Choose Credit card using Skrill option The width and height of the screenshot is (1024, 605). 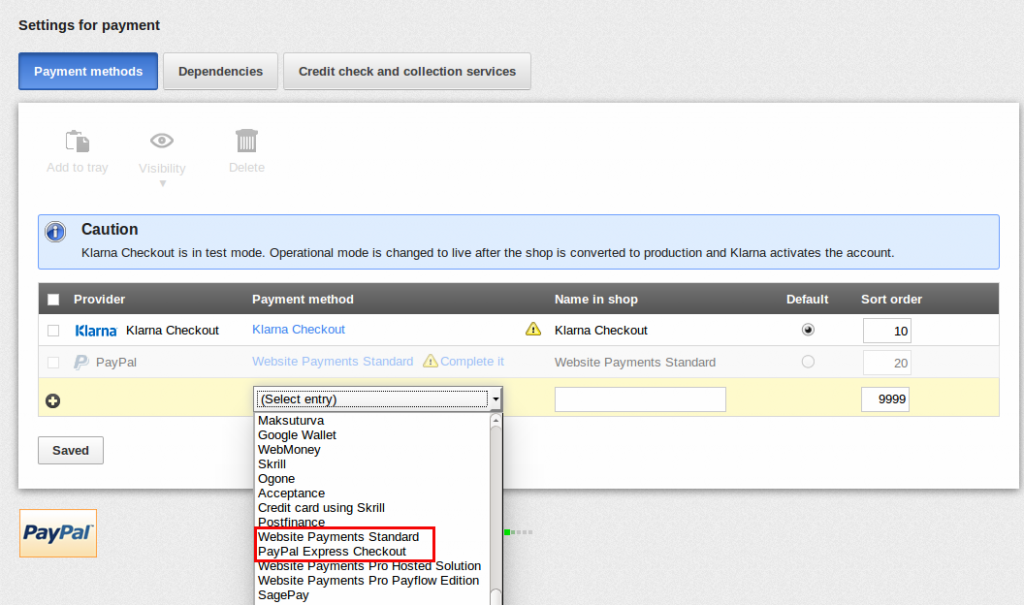[321, 508]
